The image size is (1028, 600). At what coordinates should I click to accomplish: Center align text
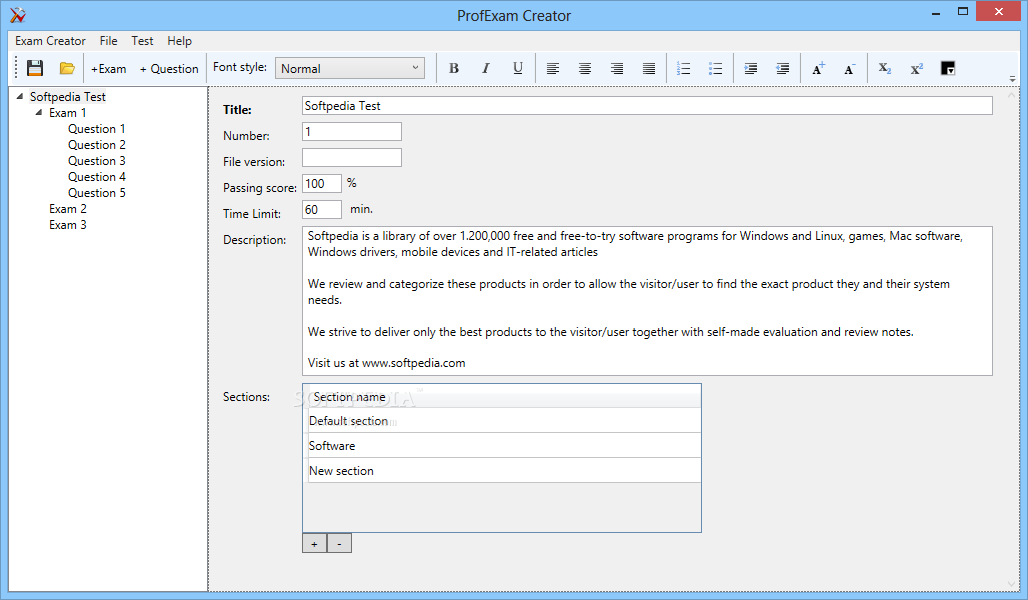click(585, 68)
